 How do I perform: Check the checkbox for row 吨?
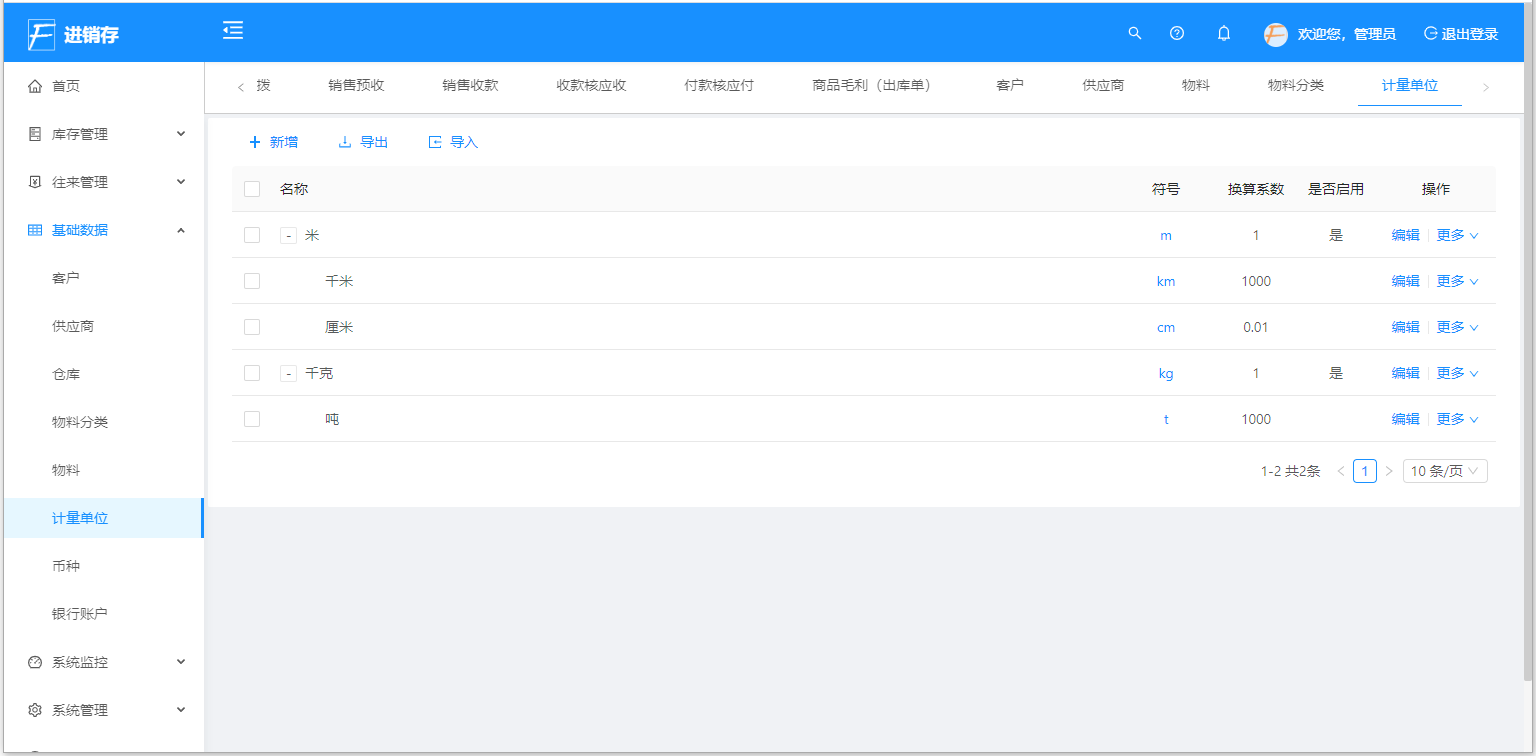252,419
